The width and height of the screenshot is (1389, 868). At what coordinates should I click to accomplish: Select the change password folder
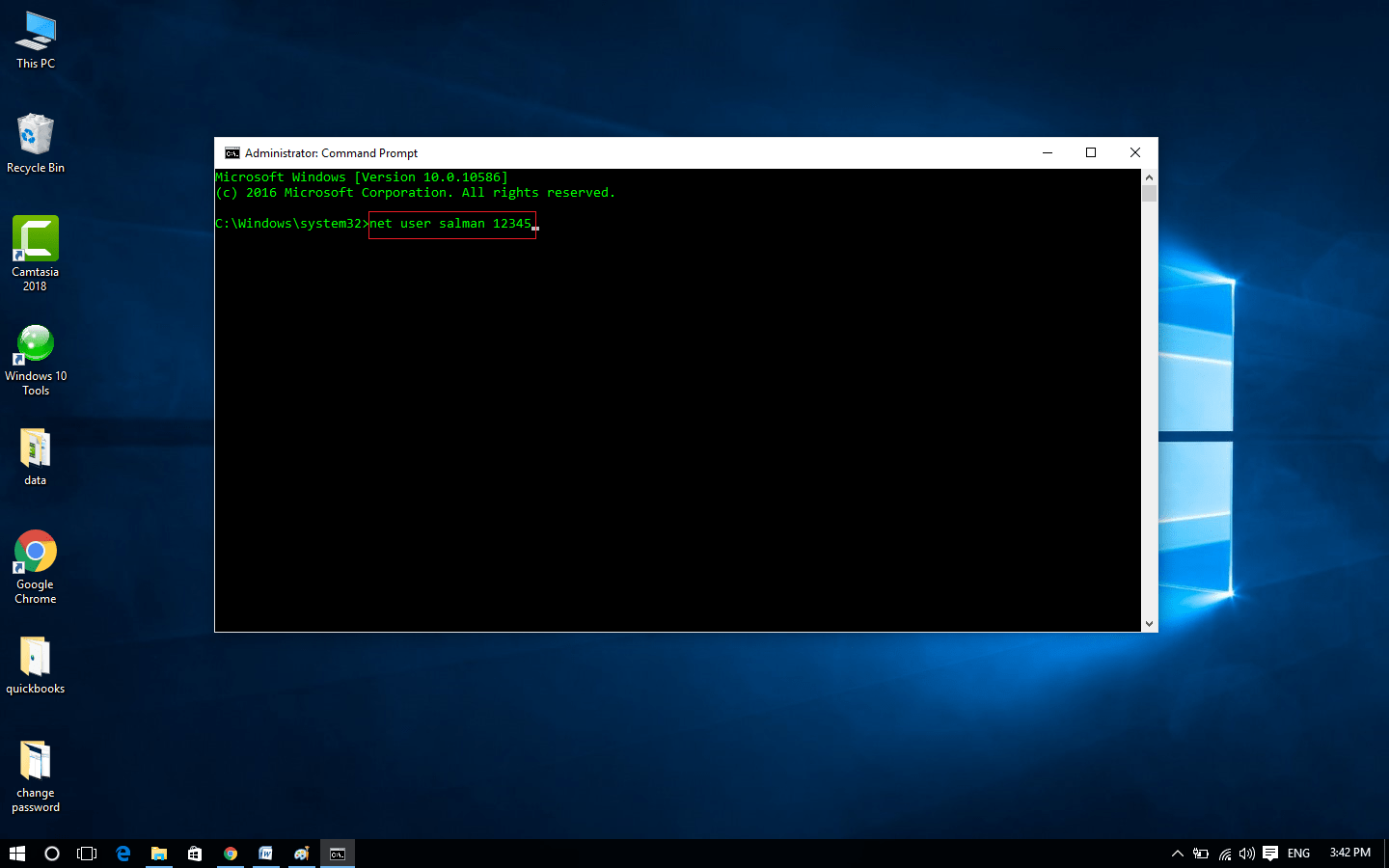point(36,776)
